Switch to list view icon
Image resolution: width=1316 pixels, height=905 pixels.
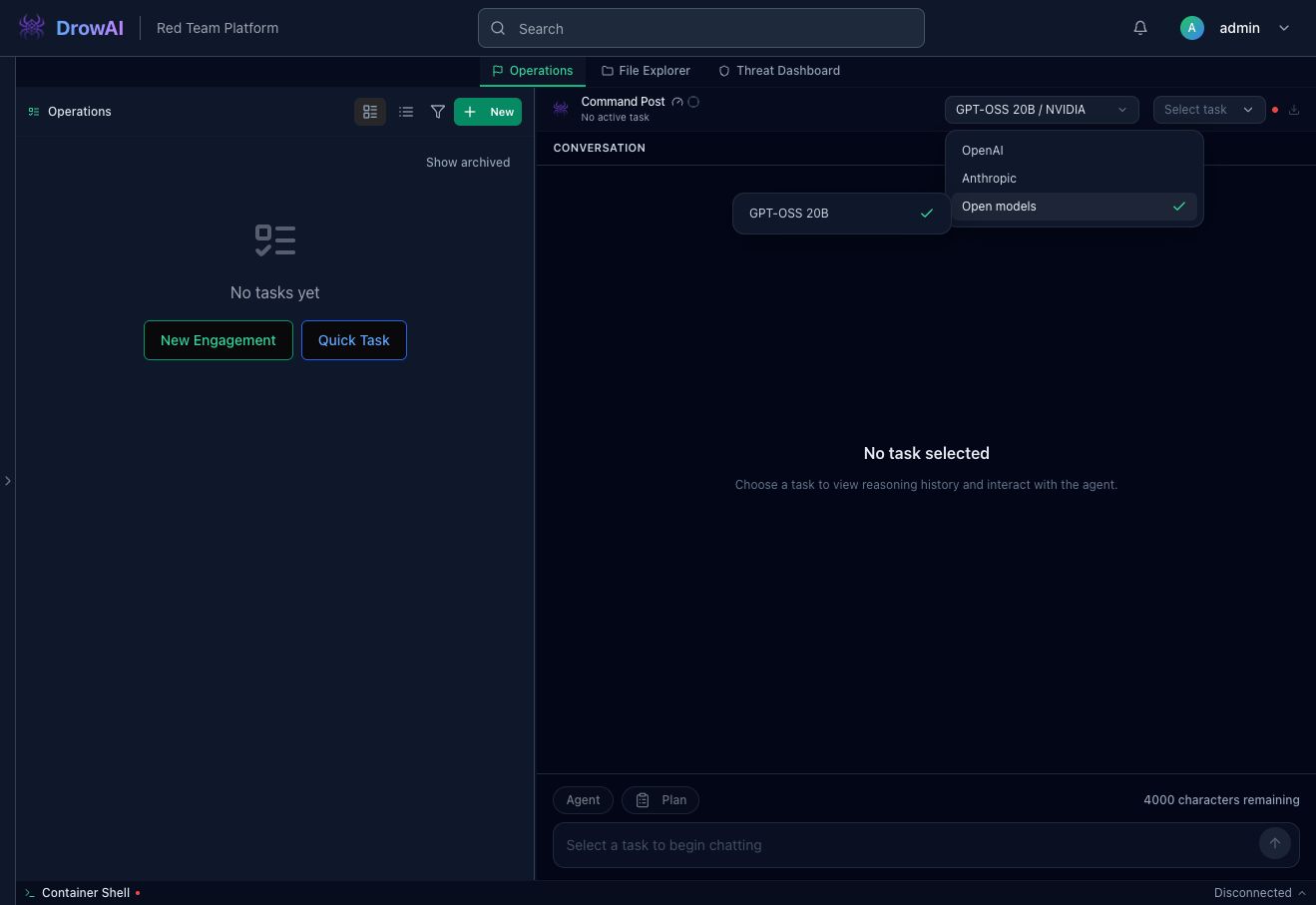coord(406,112)
